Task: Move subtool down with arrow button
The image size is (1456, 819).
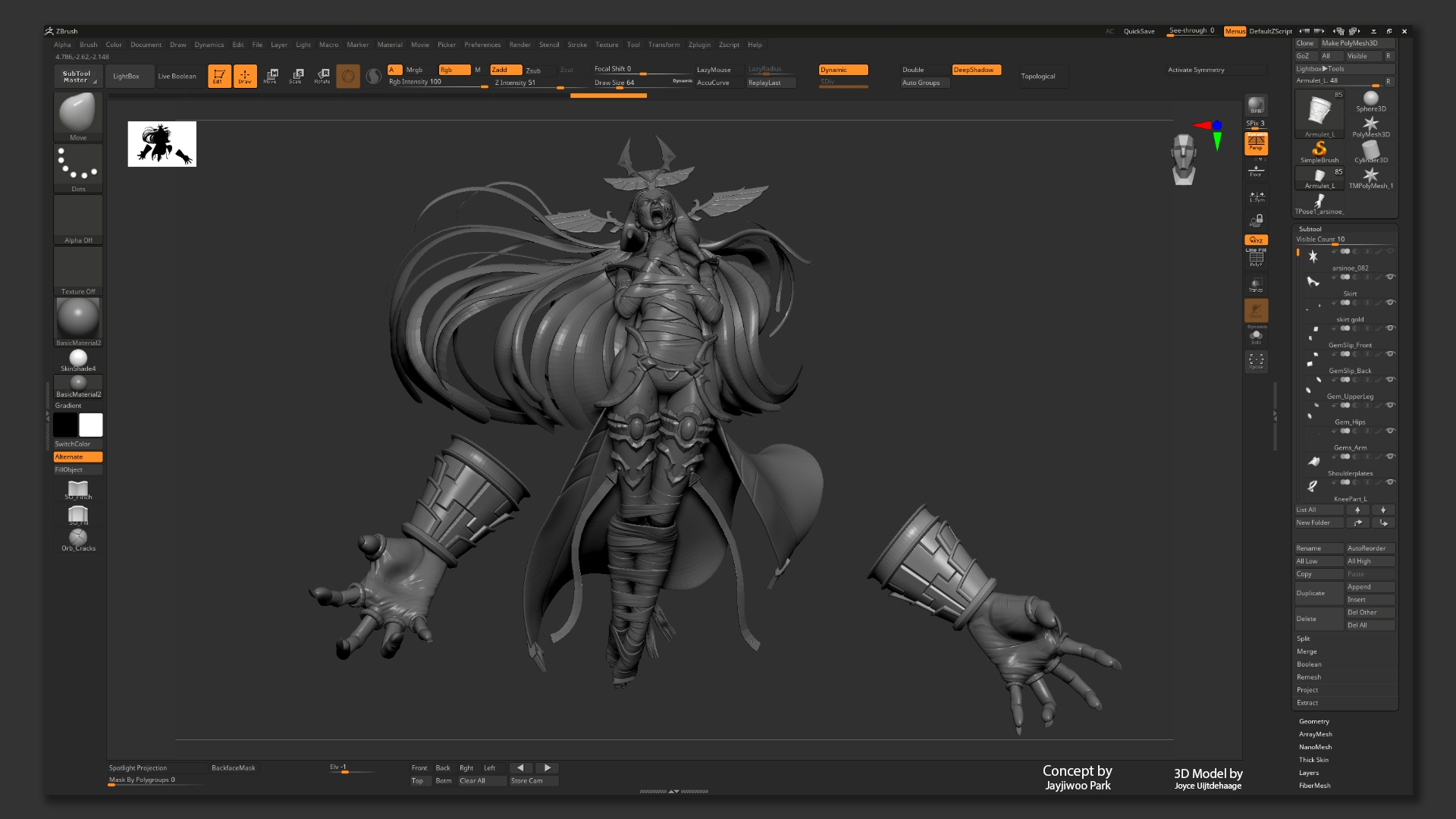Action: (x=1382, y=510)
